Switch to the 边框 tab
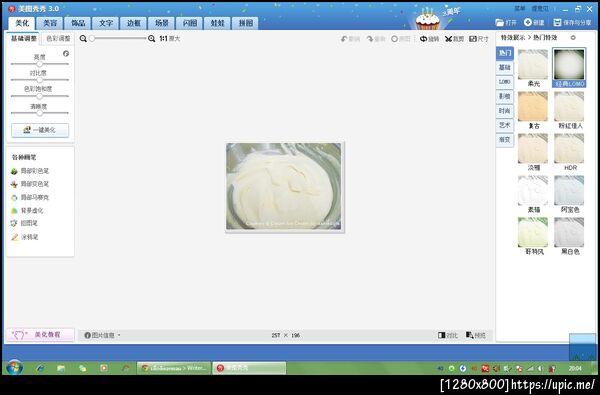This screenshot has width=600, height=395. coord(134,23)
